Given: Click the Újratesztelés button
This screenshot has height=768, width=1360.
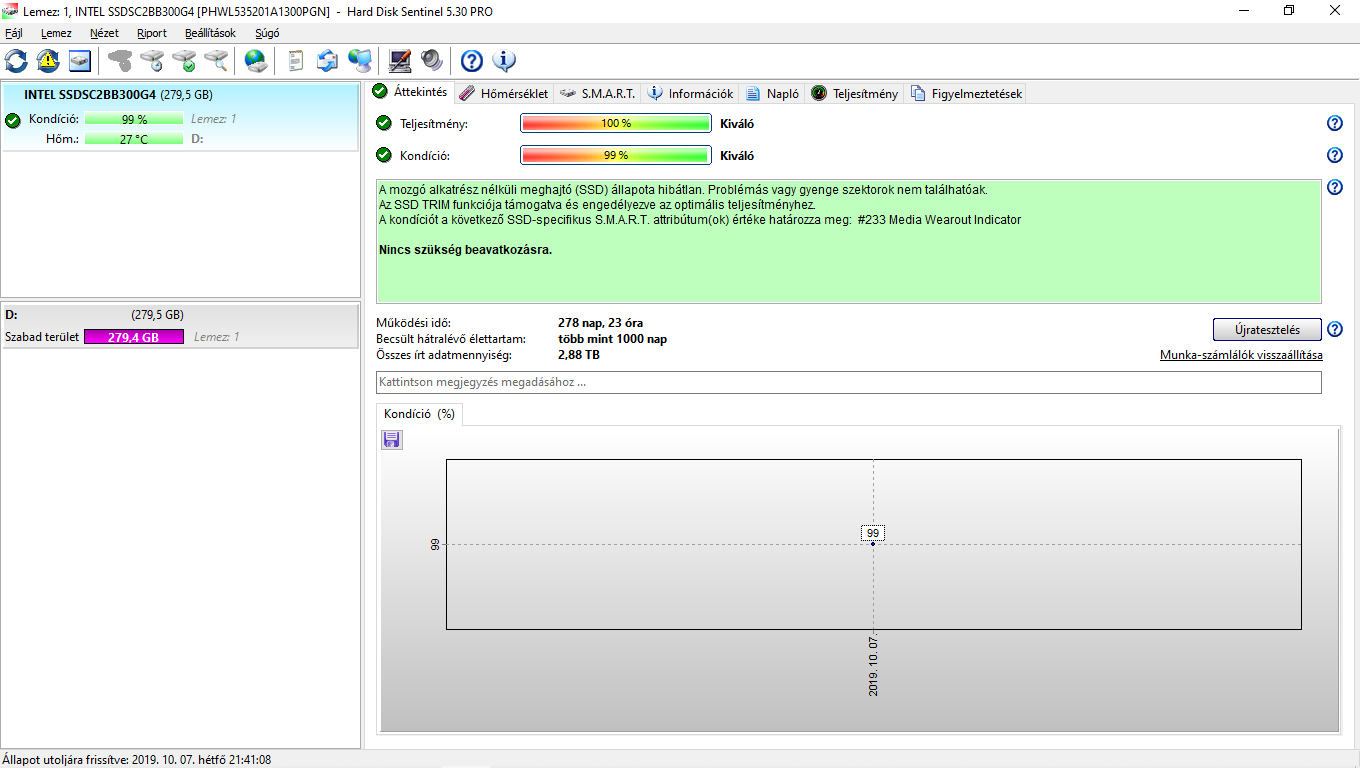Looking at the screenshot, I should click(x=1267, y=330).
